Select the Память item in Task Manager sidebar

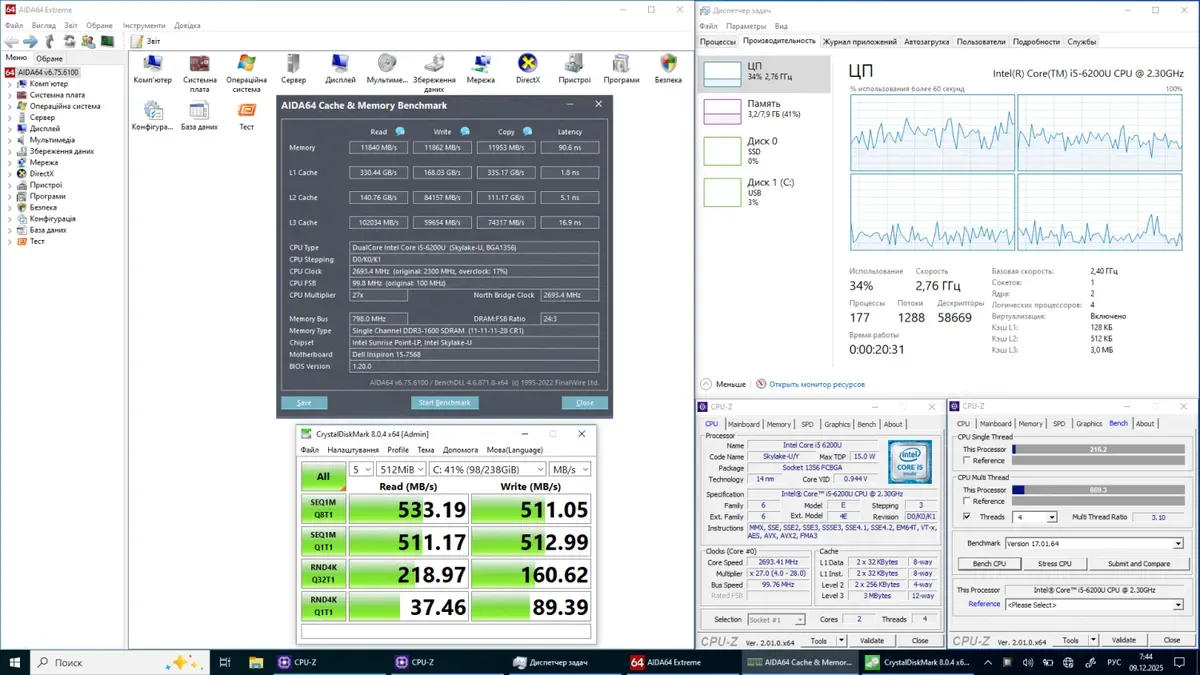(x=764, y=109)
